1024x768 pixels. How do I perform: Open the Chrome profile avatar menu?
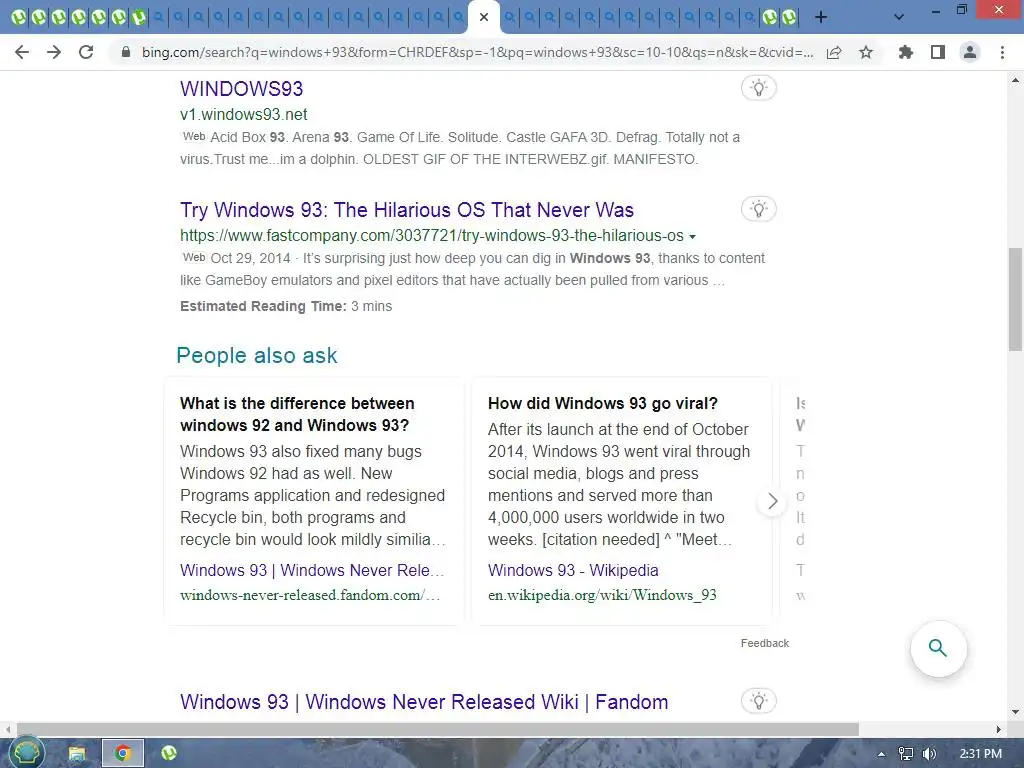(x=970, y=52)
